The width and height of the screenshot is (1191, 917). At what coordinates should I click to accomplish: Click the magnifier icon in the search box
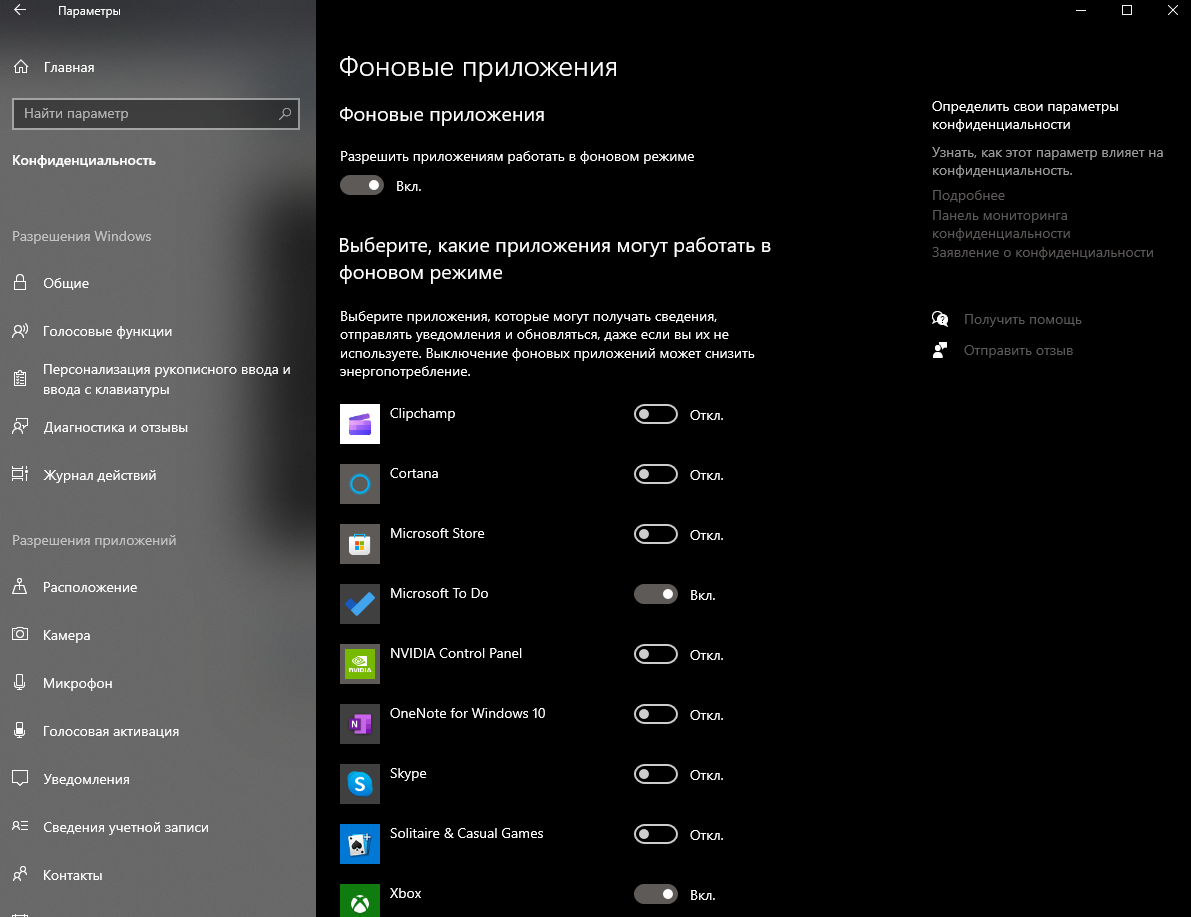[x=285, y=113]
